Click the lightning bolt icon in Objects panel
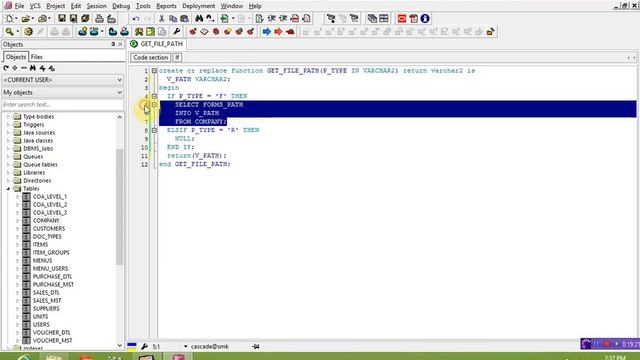Image resolution: width=640 pixels, height=360 pixels. [x=42, y=68]
